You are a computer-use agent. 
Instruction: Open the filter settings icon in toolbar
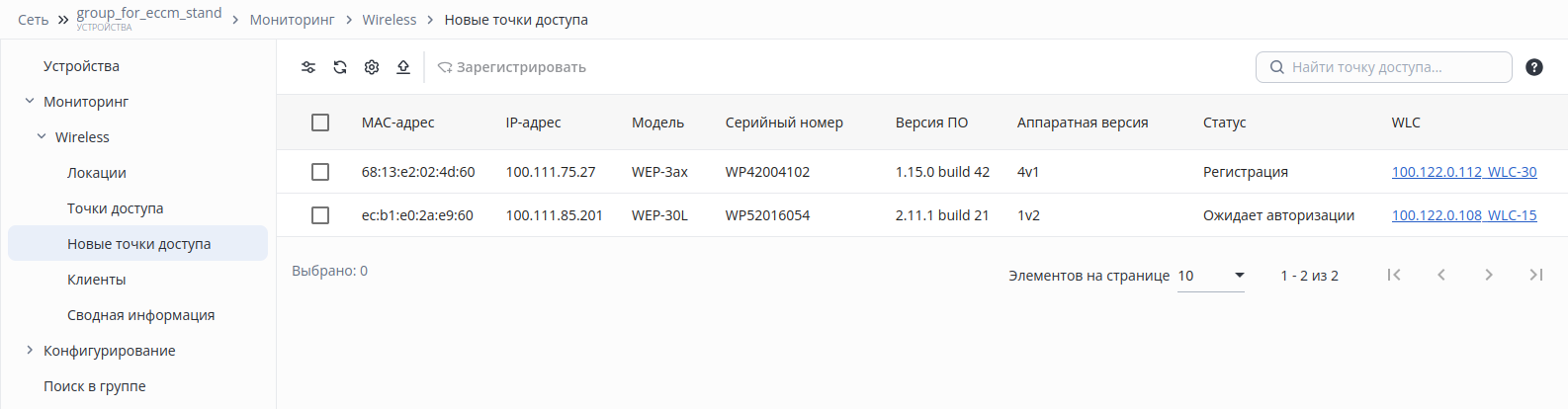tap(308, 67)
